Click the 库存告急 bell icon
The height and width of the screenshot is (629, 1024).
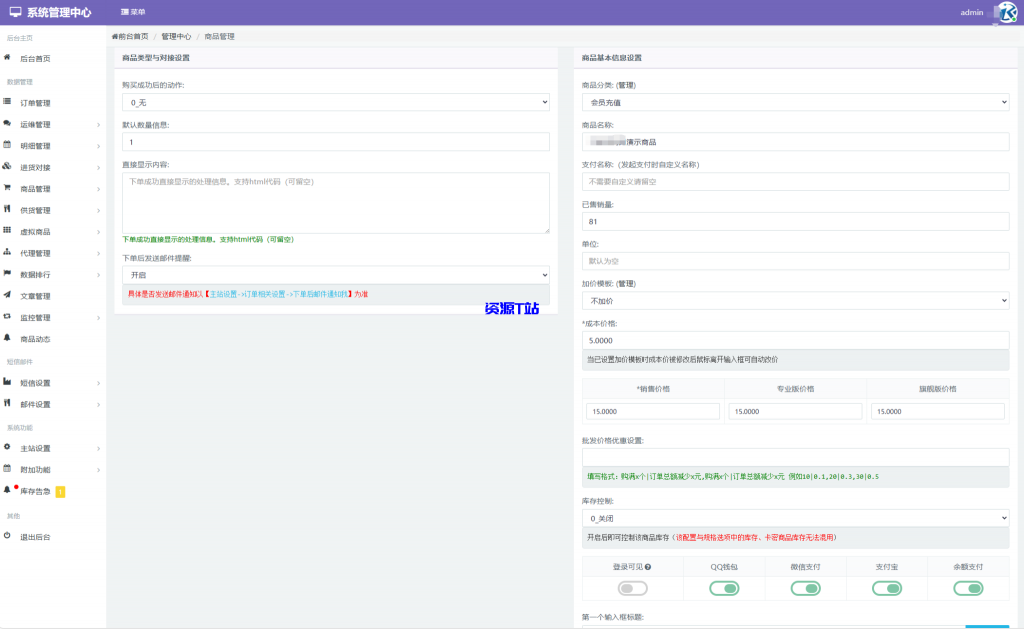pyautogui.click(x=8, y=490)
